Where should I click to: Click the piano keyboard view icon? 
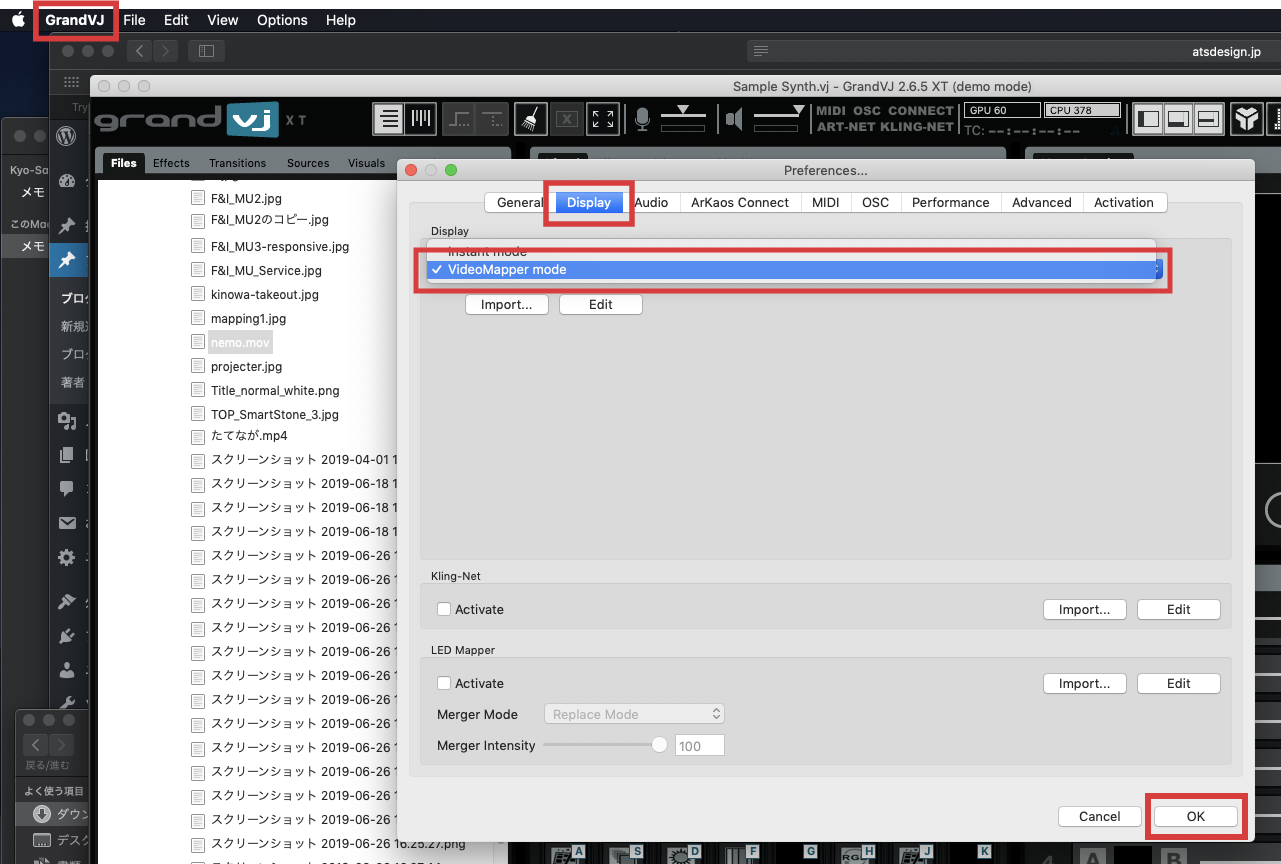pos(421,119)
